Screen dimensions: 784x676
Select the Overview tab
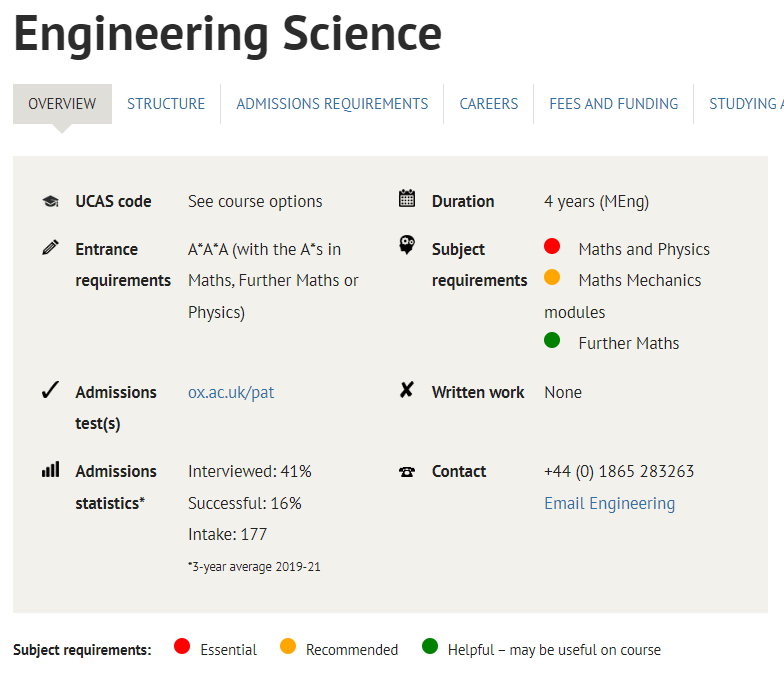62,104
